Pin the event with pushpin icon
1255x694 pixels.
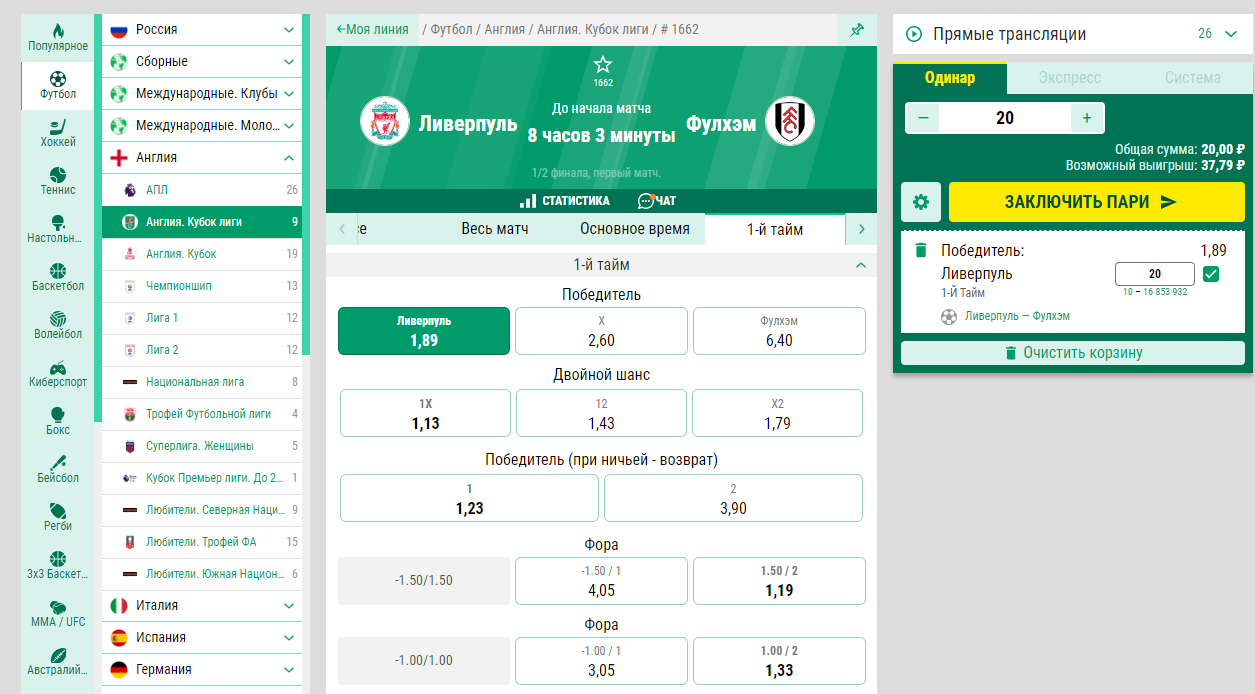click(x=857, y=30)
